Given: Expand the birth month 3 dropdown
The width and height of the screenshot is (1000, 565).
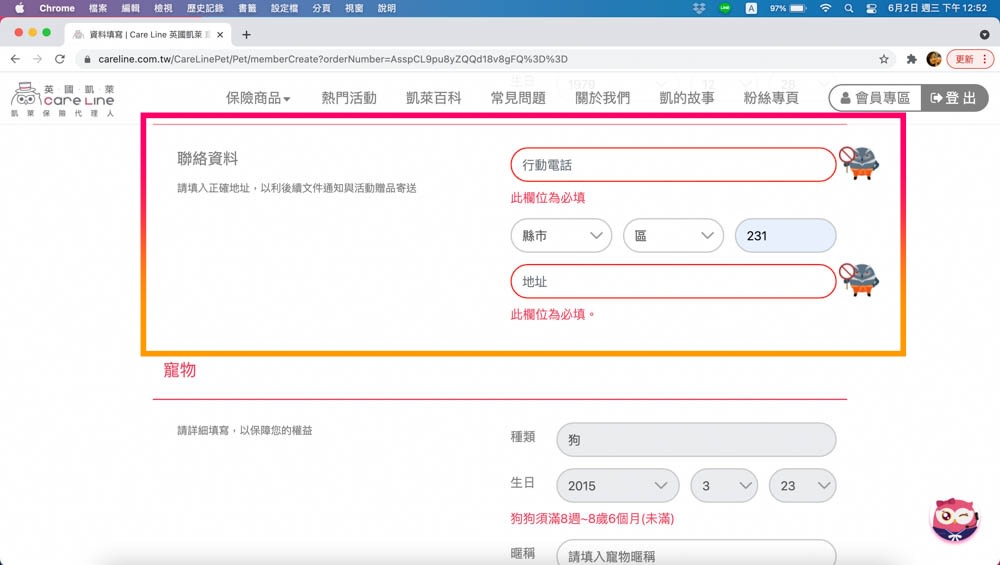Looking at the screenshot, I should [724, 485].
